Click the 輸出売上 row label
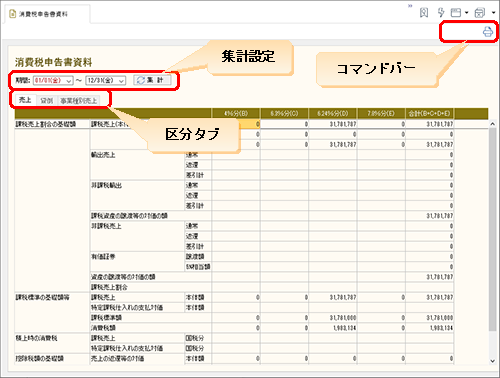 (103, 155)
